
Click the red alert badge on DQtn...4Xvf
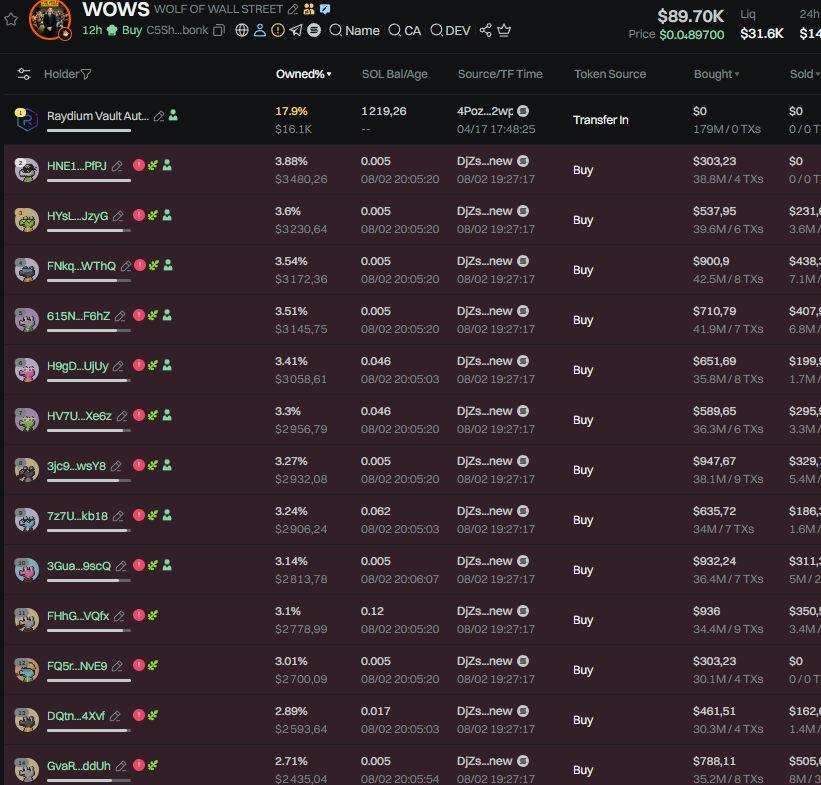[x=139, y=715]
